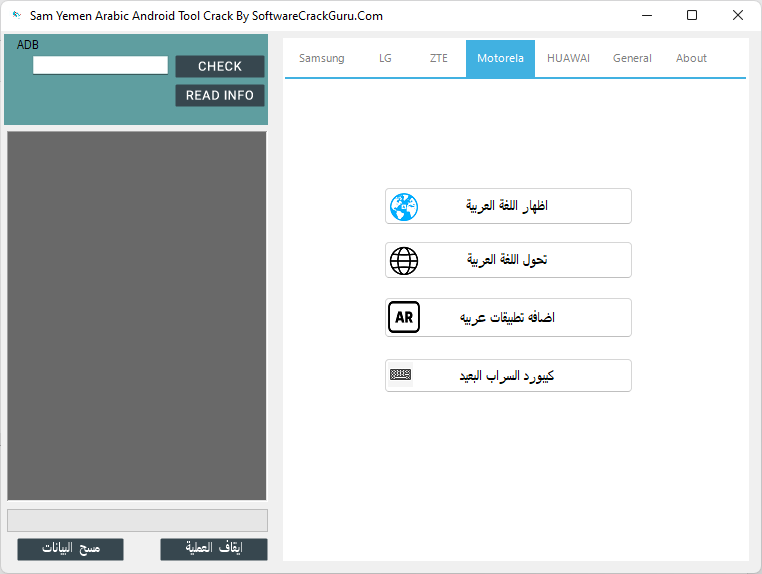Click the ADB label text
The height and width of the screenshot is (574, 762).
pyautogui.click(x=27, y=45)
